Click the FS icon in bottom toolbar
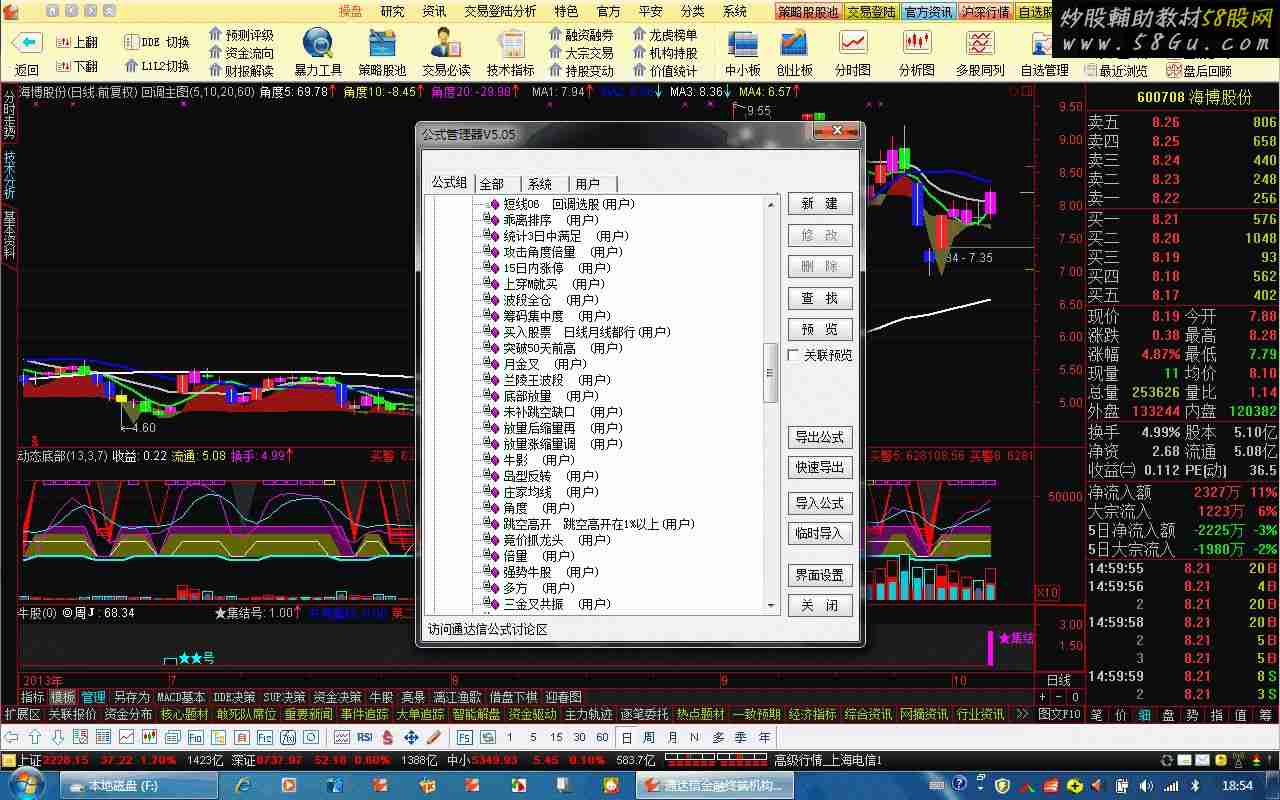 tap(464, 737)
